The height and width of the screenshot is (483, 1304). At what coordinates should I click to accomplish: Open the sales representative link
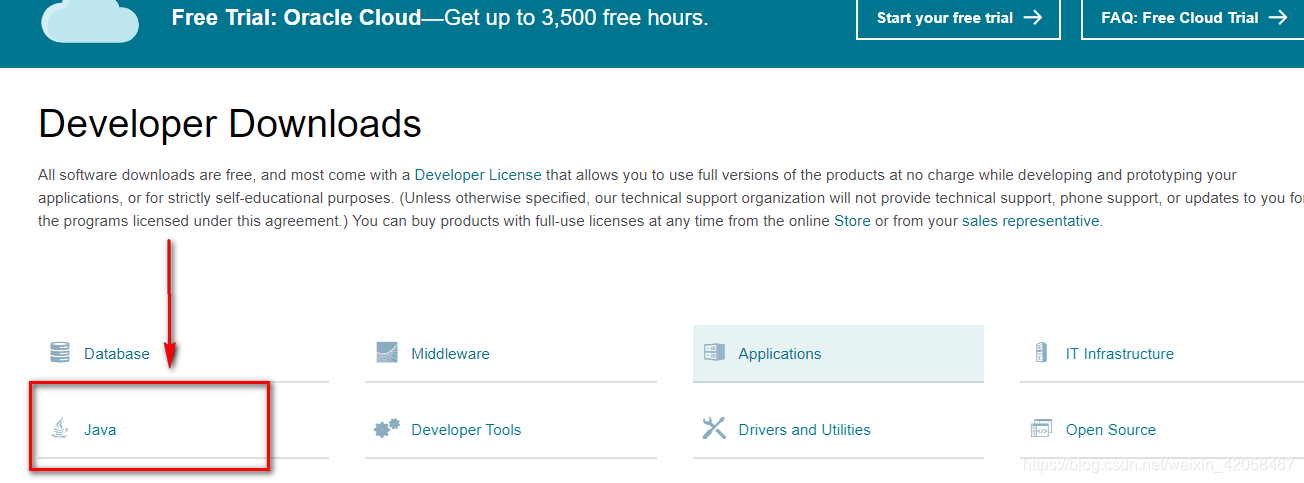click(1030, 221)
